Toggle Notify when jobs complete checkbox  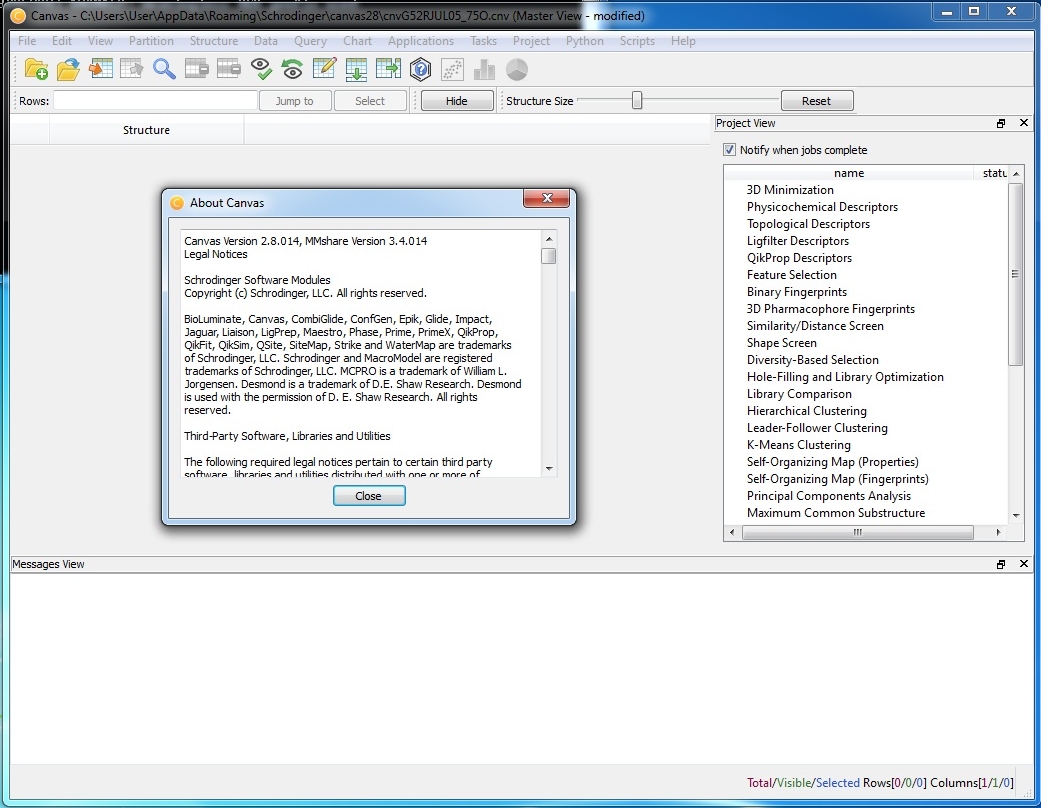pyautogui.click(x=729, y=150)
